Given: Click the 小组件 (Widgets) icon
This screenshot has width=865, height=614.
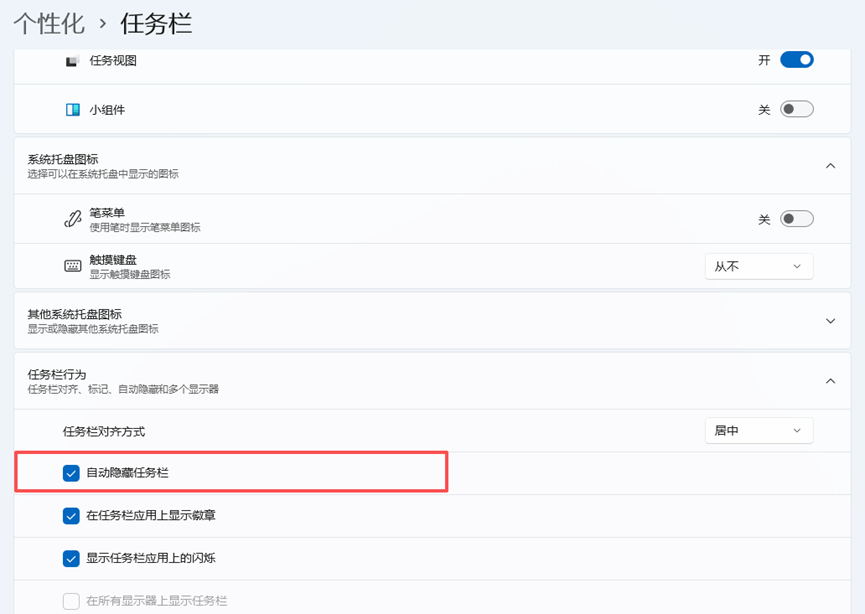Looking at the screenshot, I should (71, 109).
